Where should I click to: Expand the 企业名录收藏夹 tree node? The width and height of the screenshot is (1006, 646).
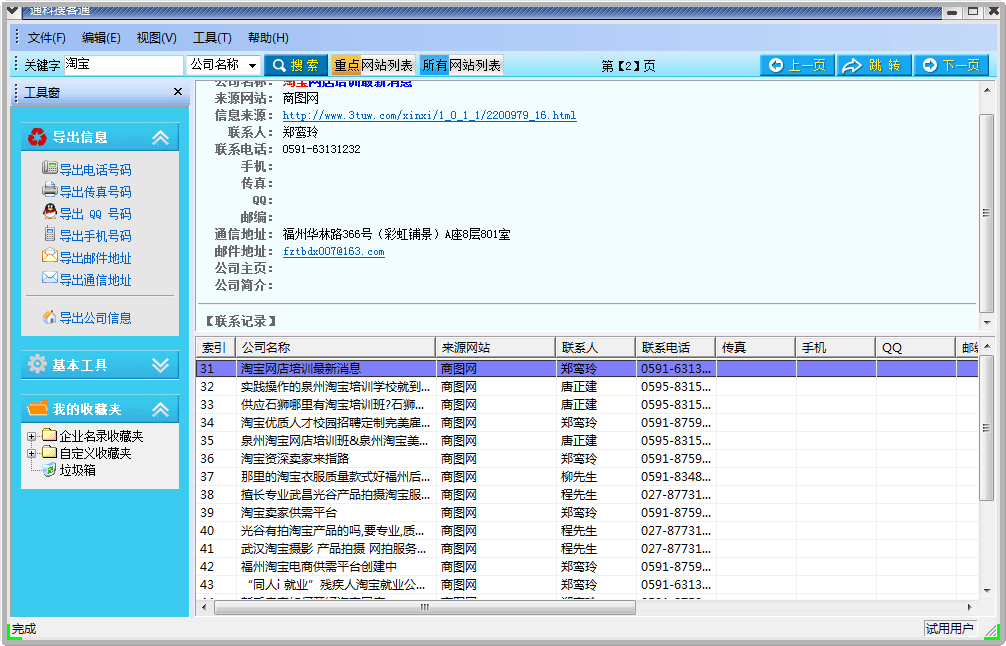click(31, 436)
